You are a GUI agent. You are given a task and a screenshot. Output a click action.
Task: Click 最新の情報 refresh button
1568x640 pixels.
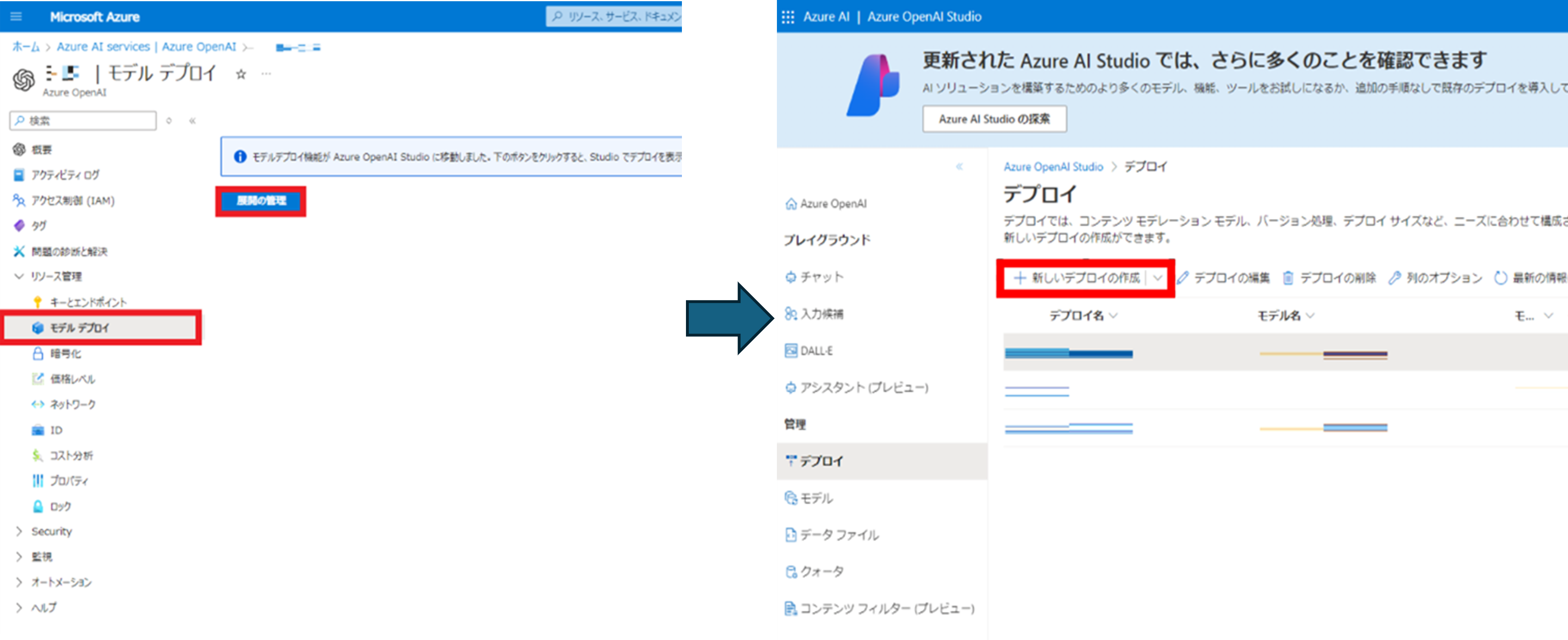point(1530,278)
